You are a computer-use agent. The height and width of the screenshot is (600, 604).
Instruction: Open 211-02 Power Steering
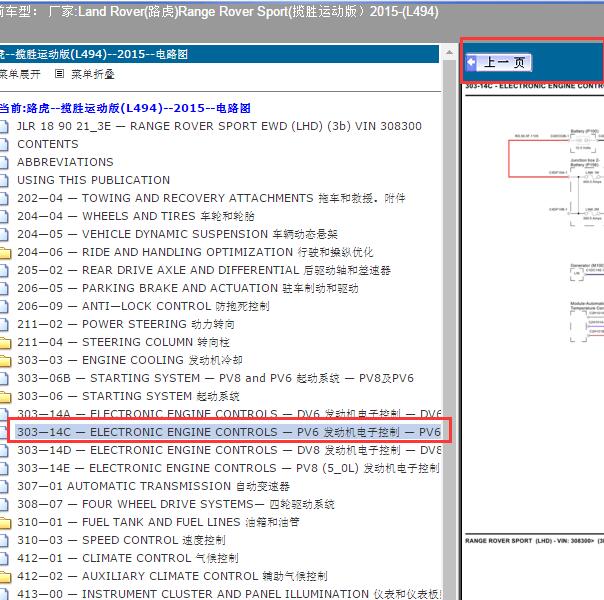point(126,324)
